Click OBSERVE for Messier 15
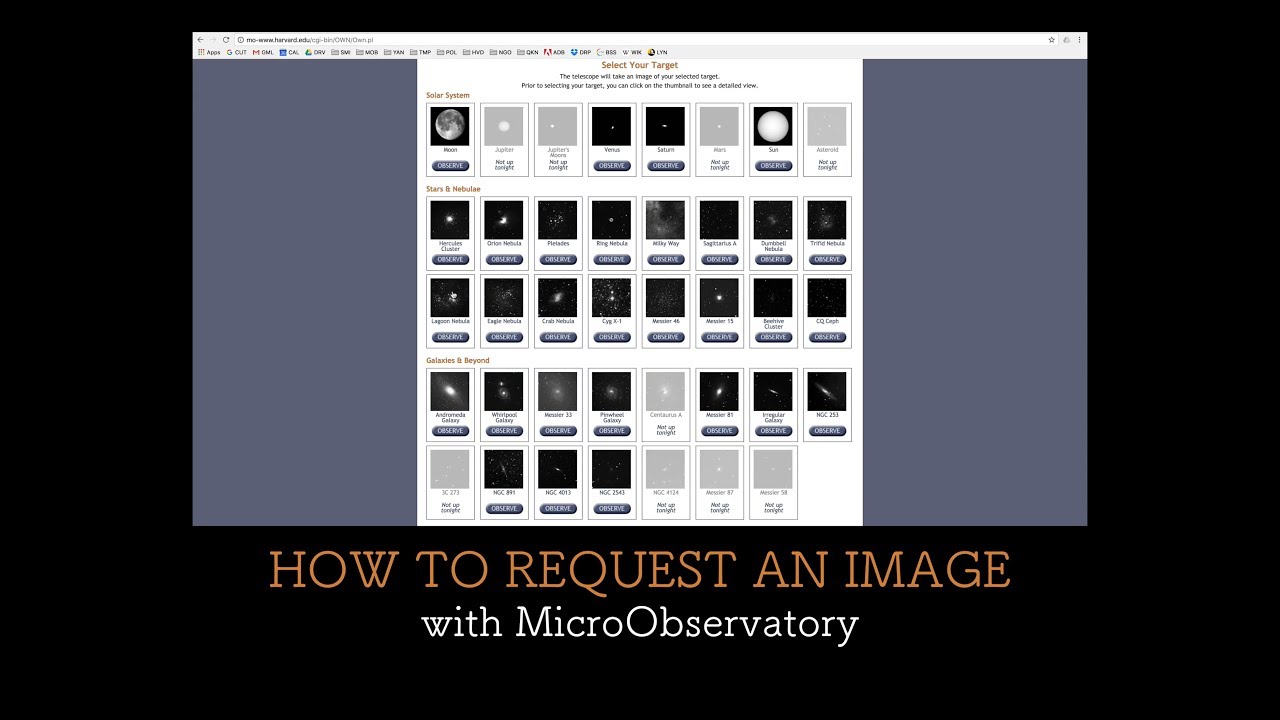This screenshot has height=720, width=1280. tap(720, 337)
